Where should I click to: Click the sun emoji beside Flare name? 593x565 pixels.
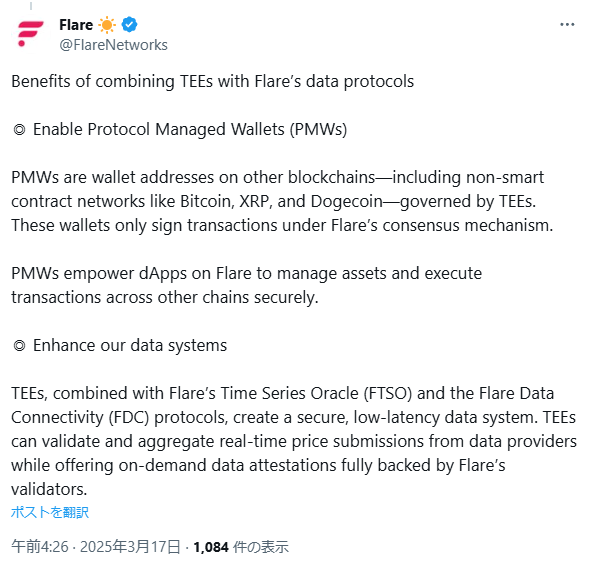[x=107, y=25]
